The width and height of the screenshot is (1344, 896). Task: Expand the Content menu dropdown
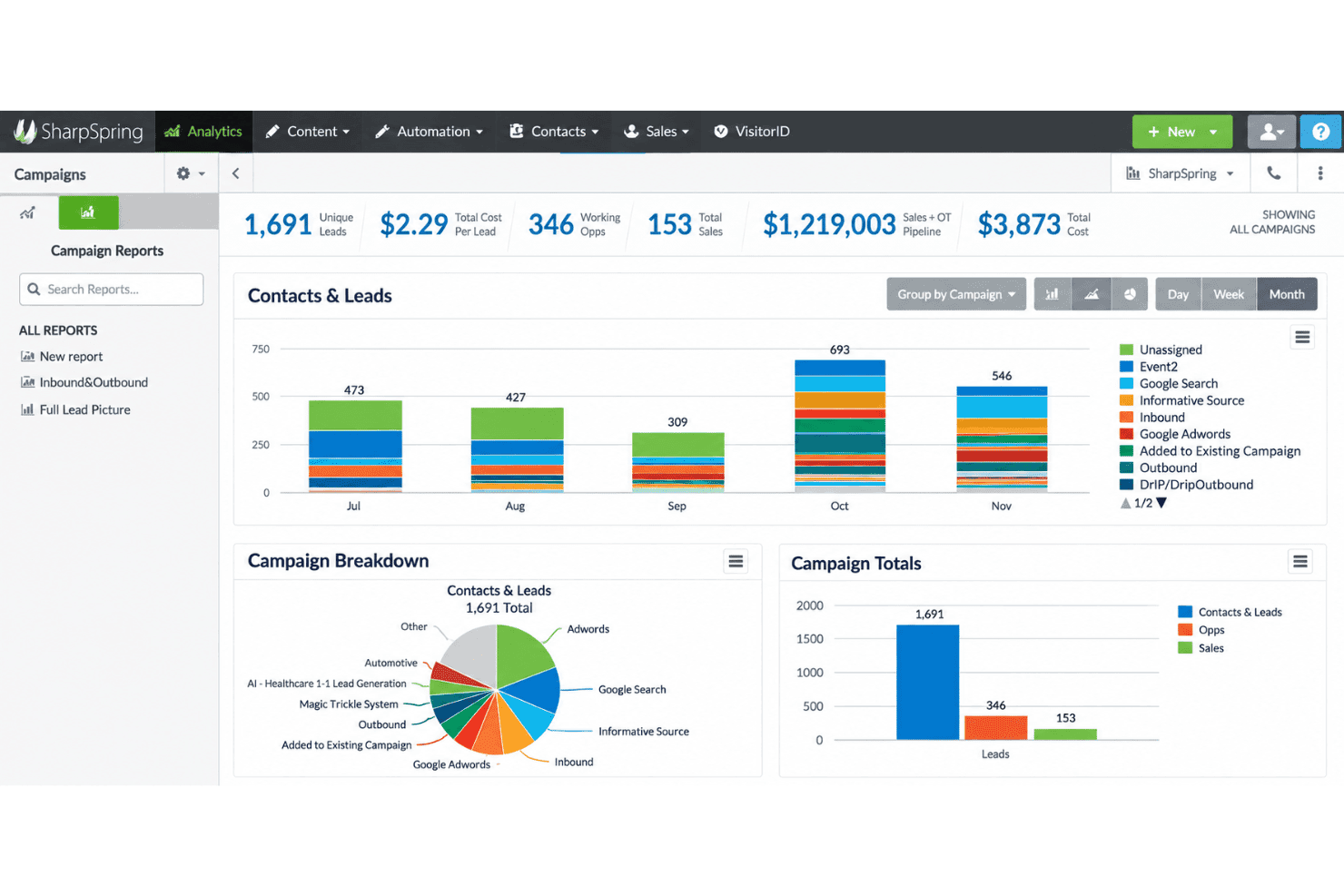(x=308, y=132)
